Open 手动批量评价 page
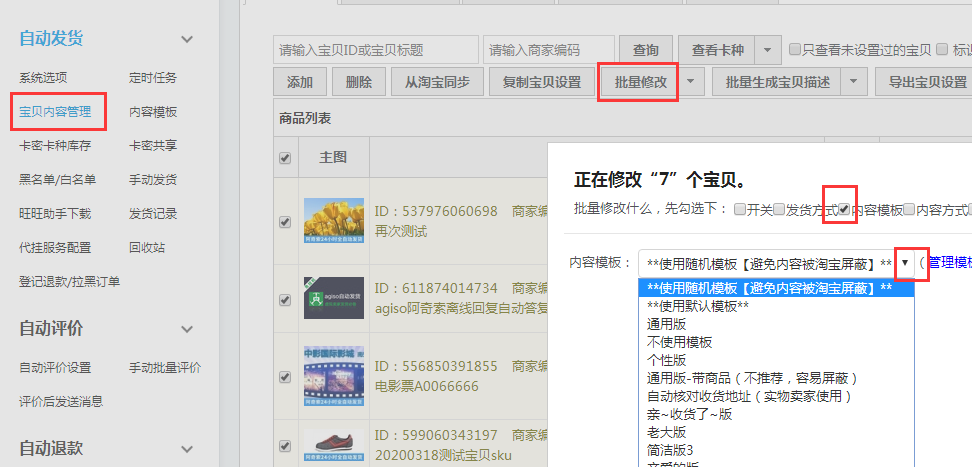Viewport: 972px width, 467px height. (x=165, y=368)
